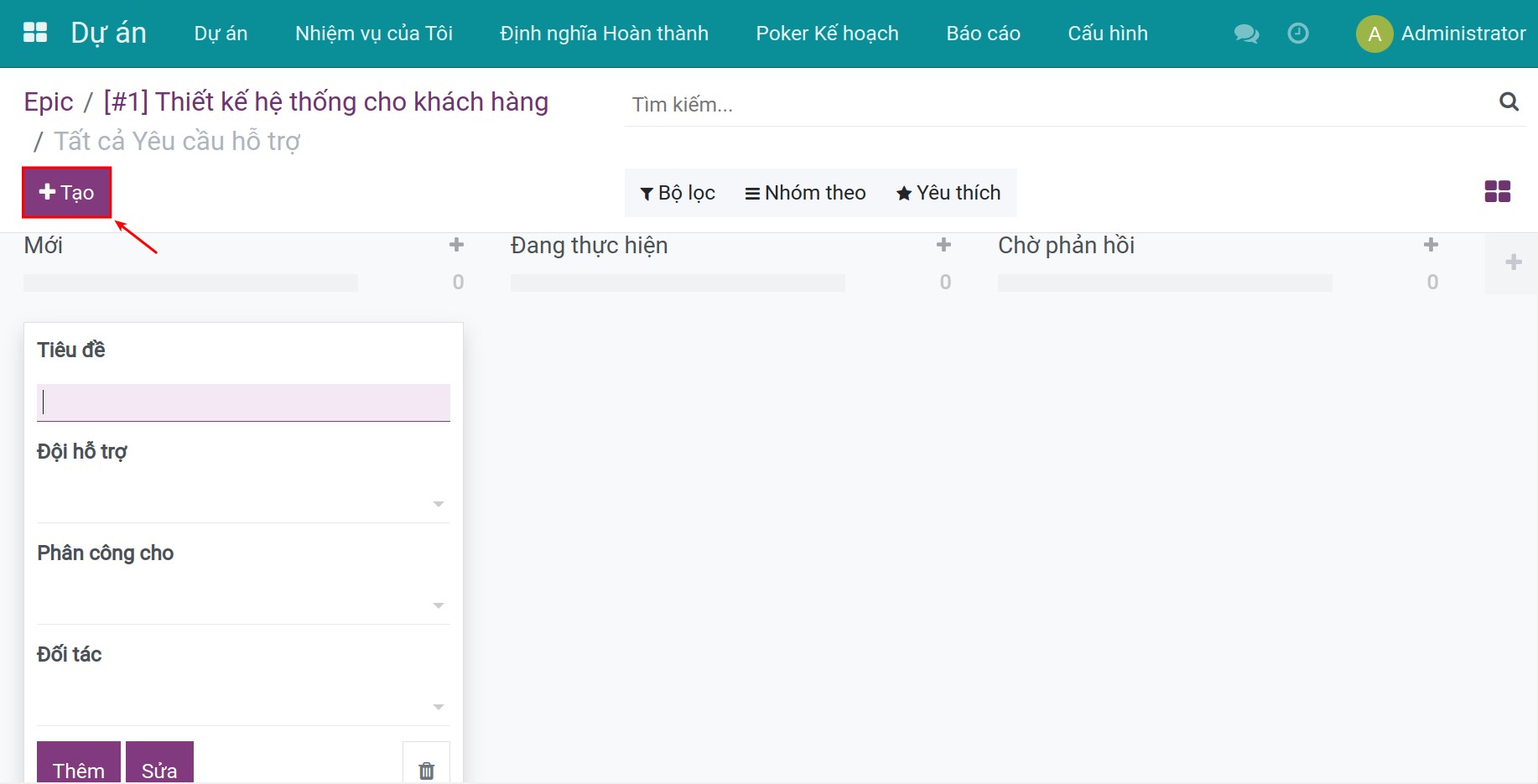The height and width of the screenshot is (784, 1538).
Task: Enable grouping via Nhóm theo
Action: point(805,192)
